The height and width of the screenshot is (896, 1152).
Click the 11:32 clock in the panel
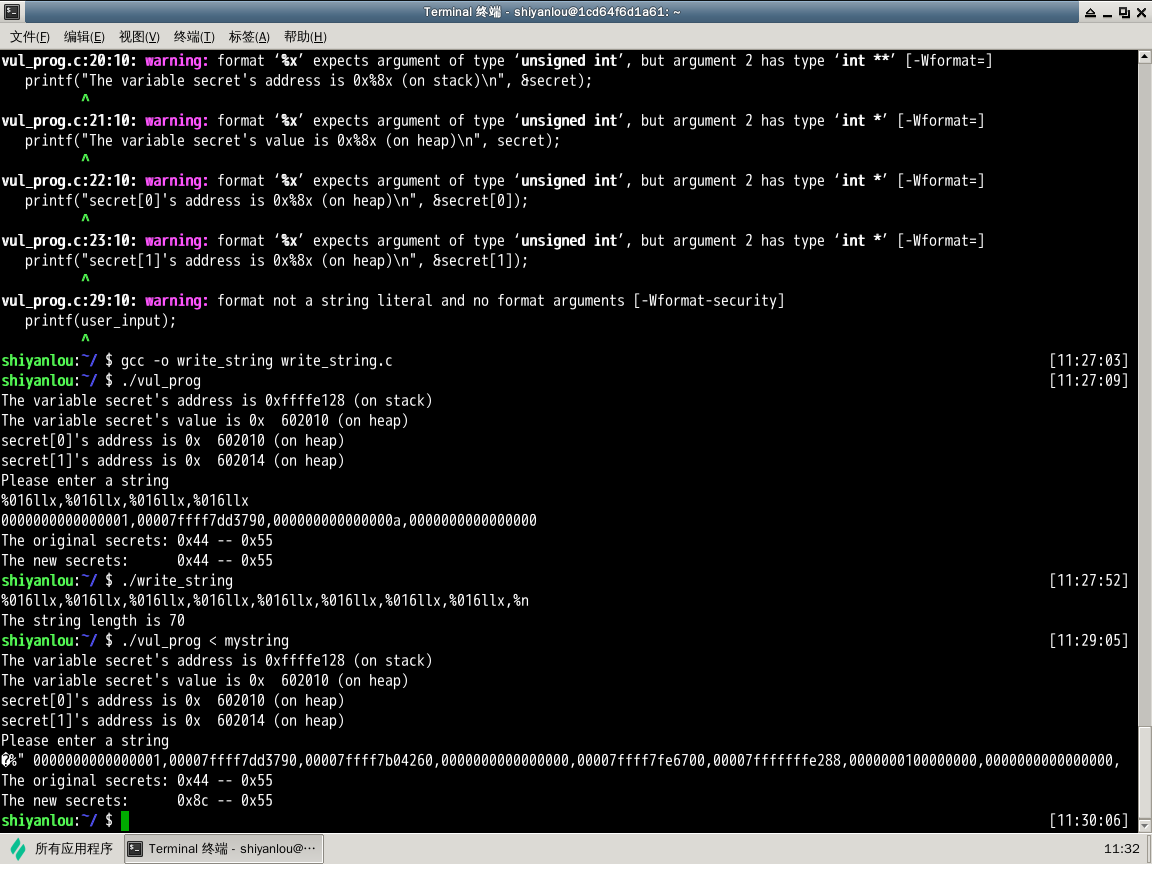1121,849
